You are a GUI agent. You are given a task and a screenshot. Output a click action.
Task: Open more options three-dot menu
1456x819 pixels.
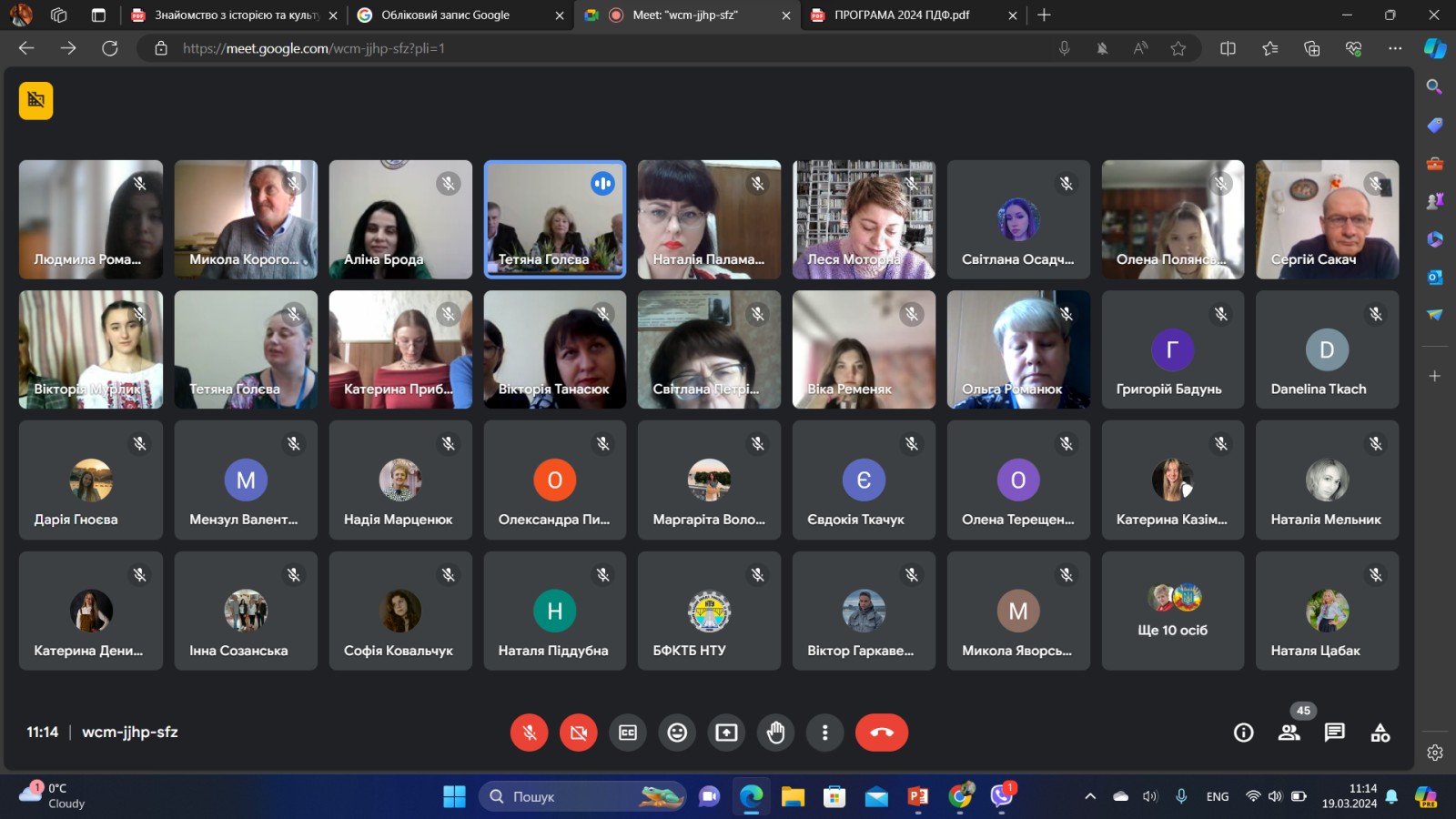[x=824, y=733]
